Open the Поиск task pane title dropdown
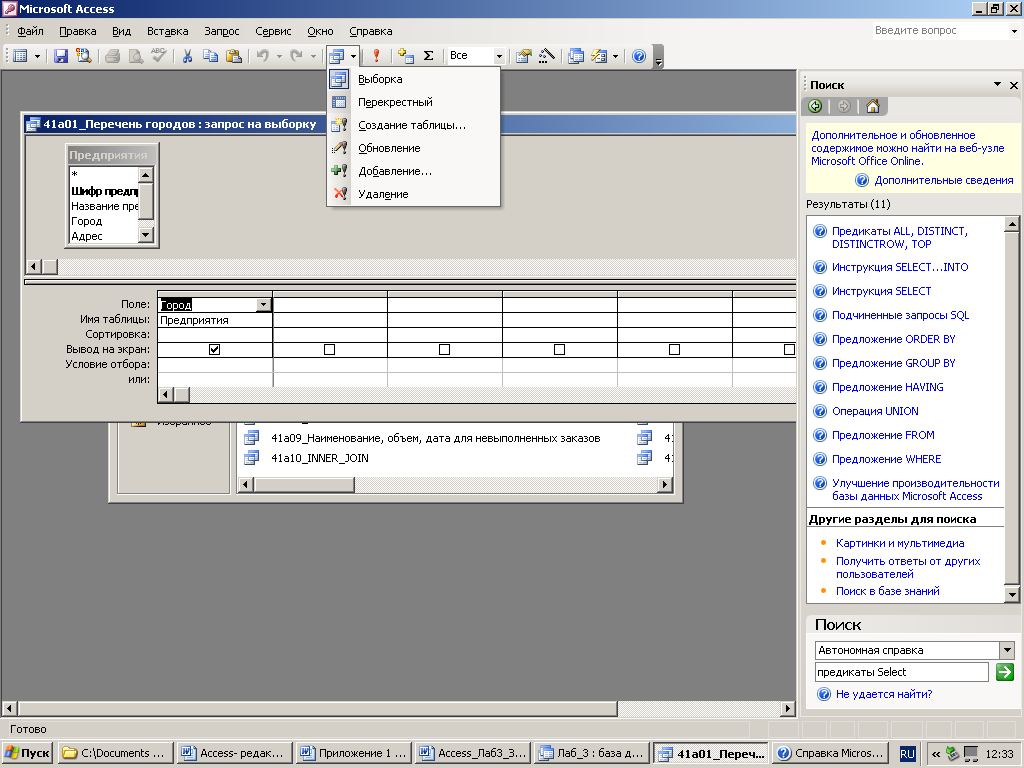 point(997,84)
